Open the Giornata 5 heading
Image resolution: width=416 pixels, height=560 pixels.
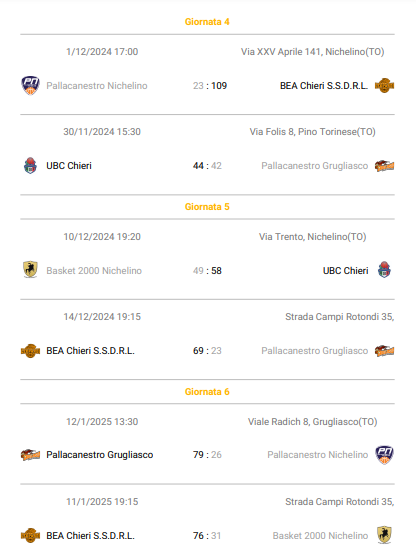click(207, 207)
